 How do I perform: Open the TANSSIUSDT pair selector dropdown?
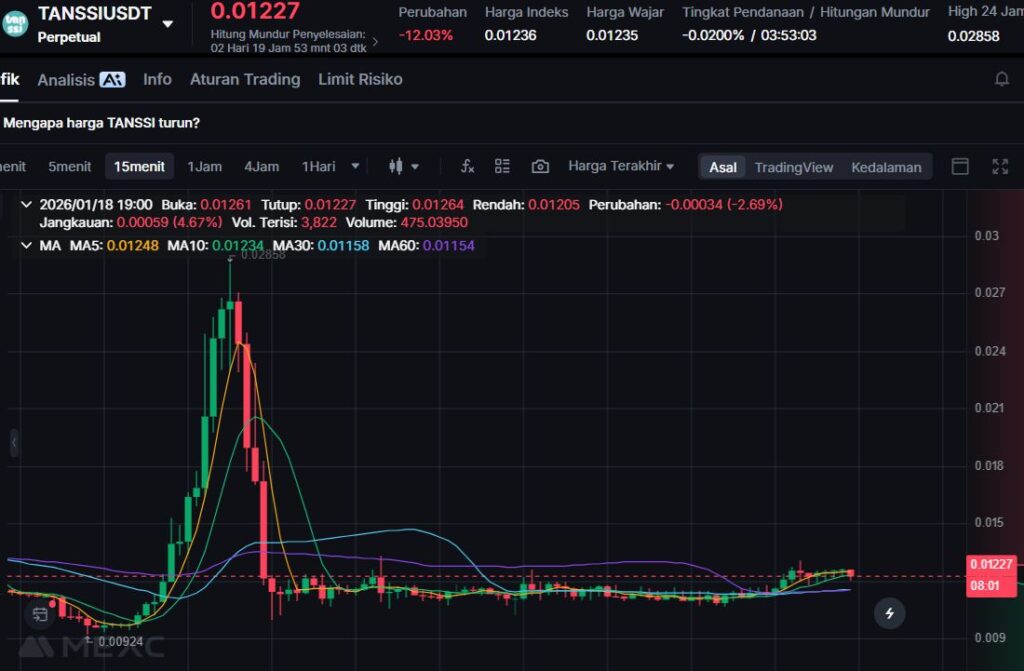pyautogui.click(x=167, y=23)
